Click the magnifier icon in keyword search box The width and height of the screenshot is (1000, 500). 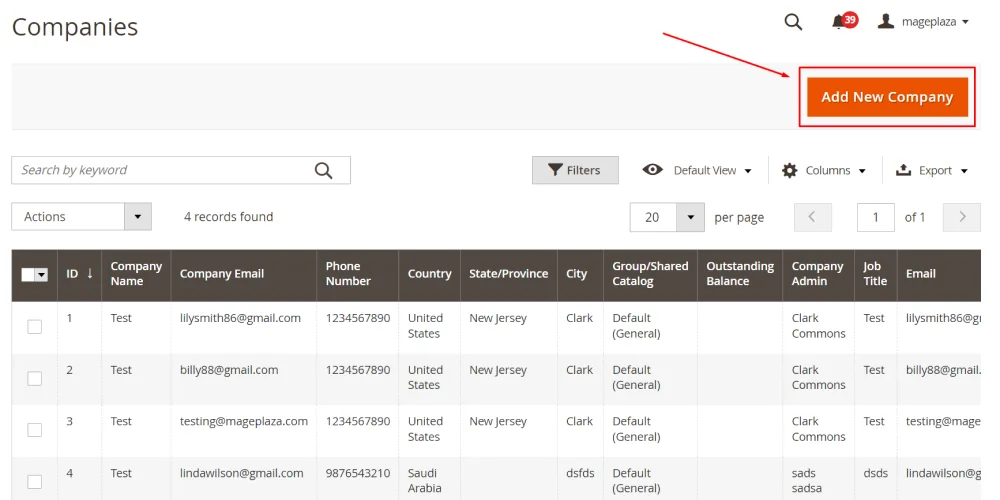click(323, 171)
